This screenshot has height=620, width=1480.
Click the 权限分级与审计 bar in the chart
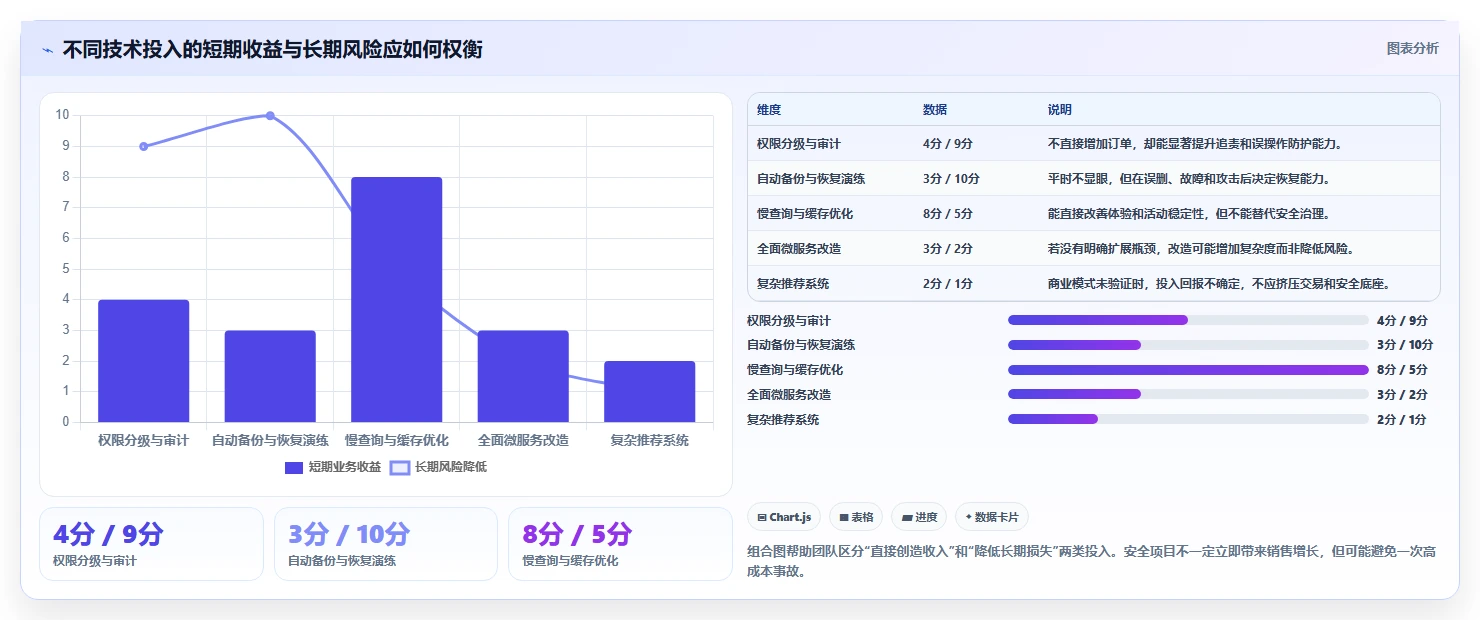tap(143, 361)
